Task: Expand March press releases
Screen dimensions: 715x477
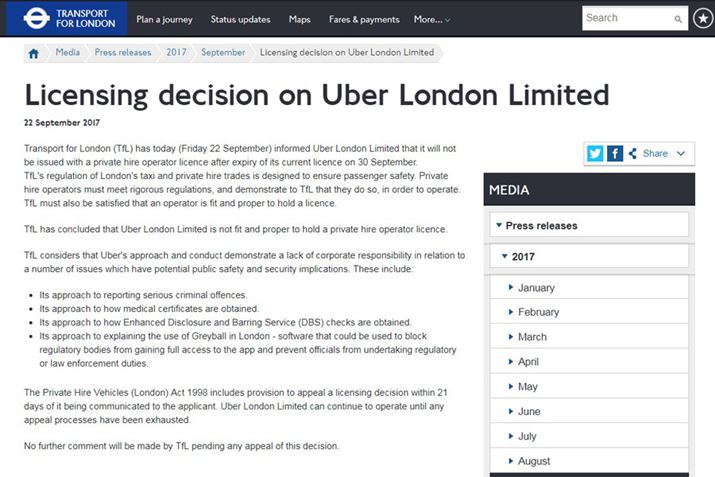Action: click(x=532, y=337)
